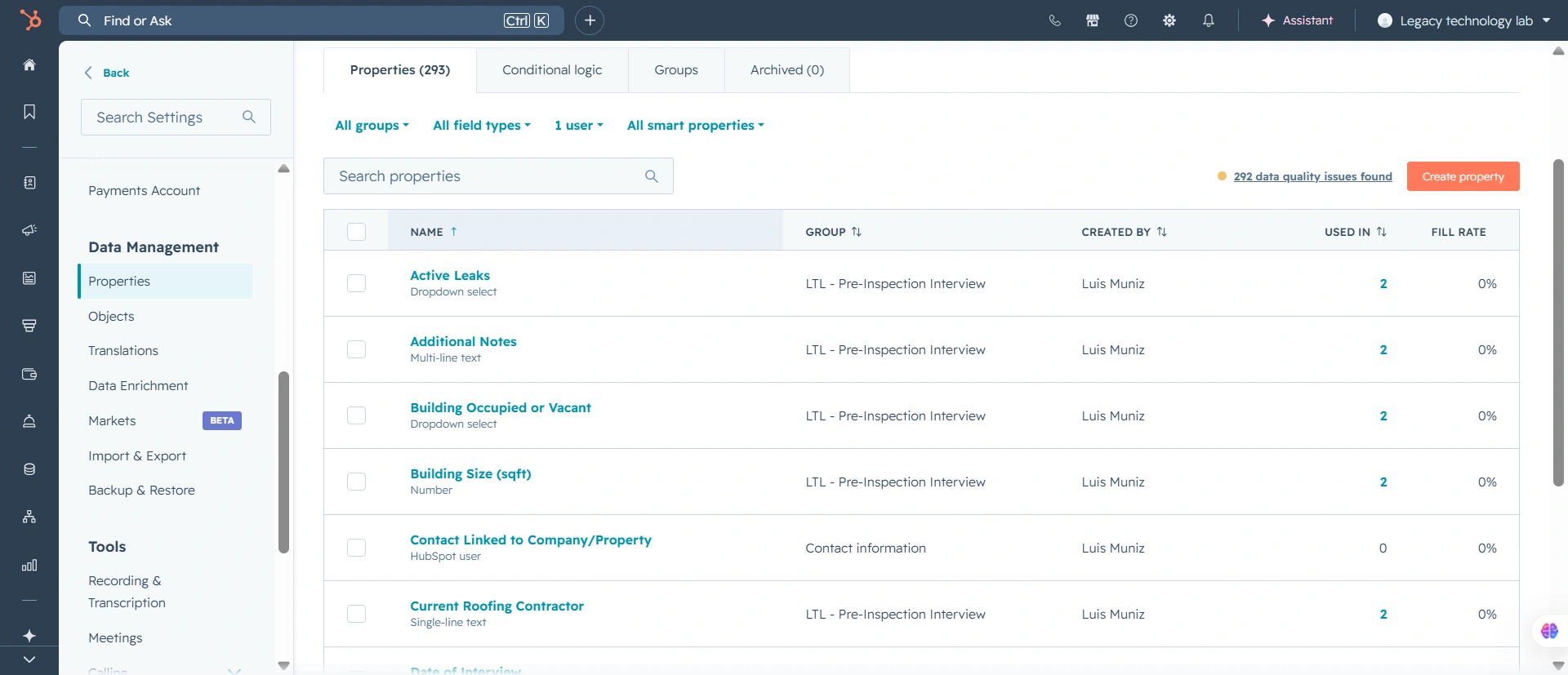Open the Commerce wallet icon in left navigation

29,374
